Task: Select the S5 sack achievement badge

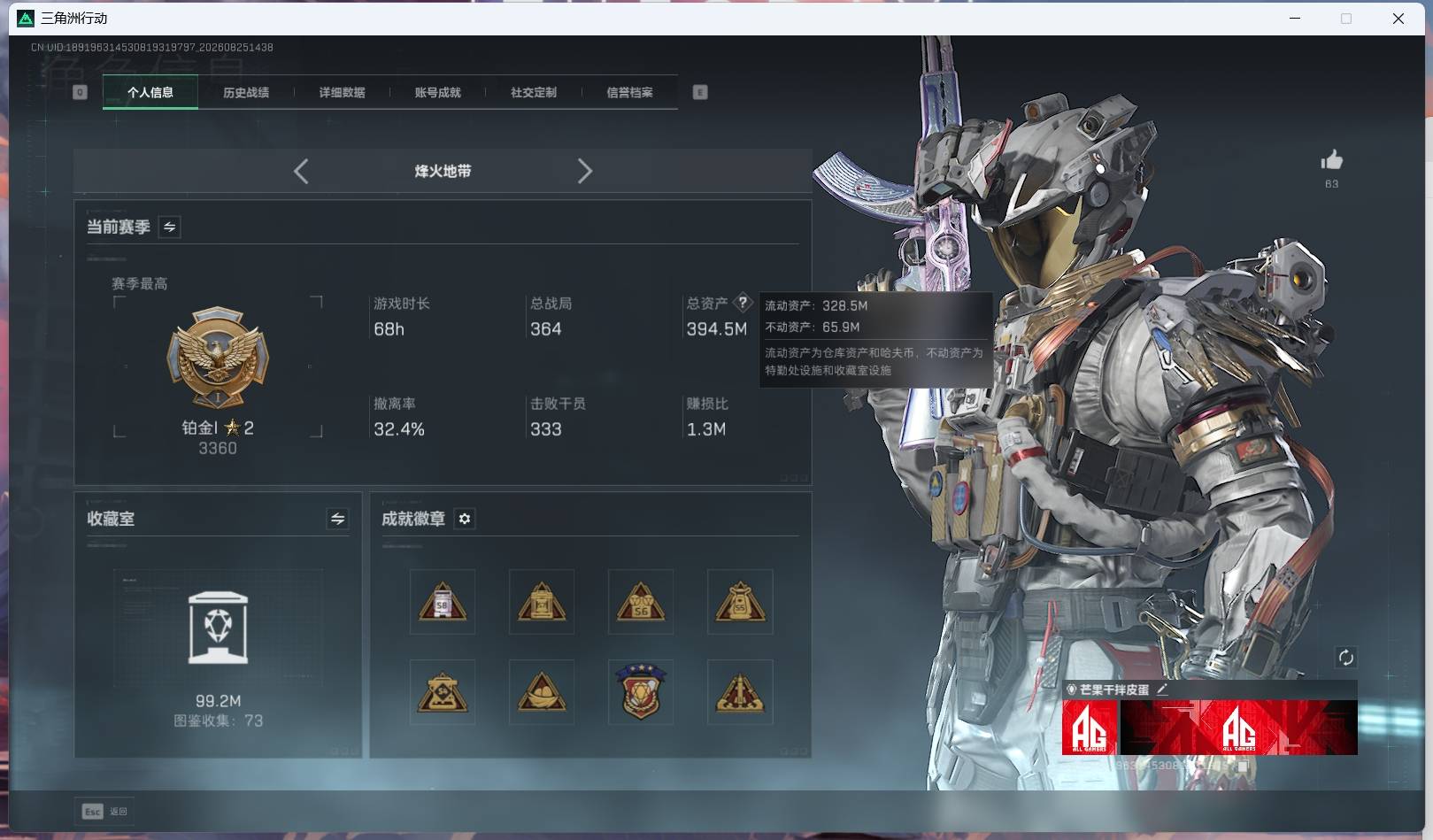Action: pyautogui.click(x=740, y=602)
